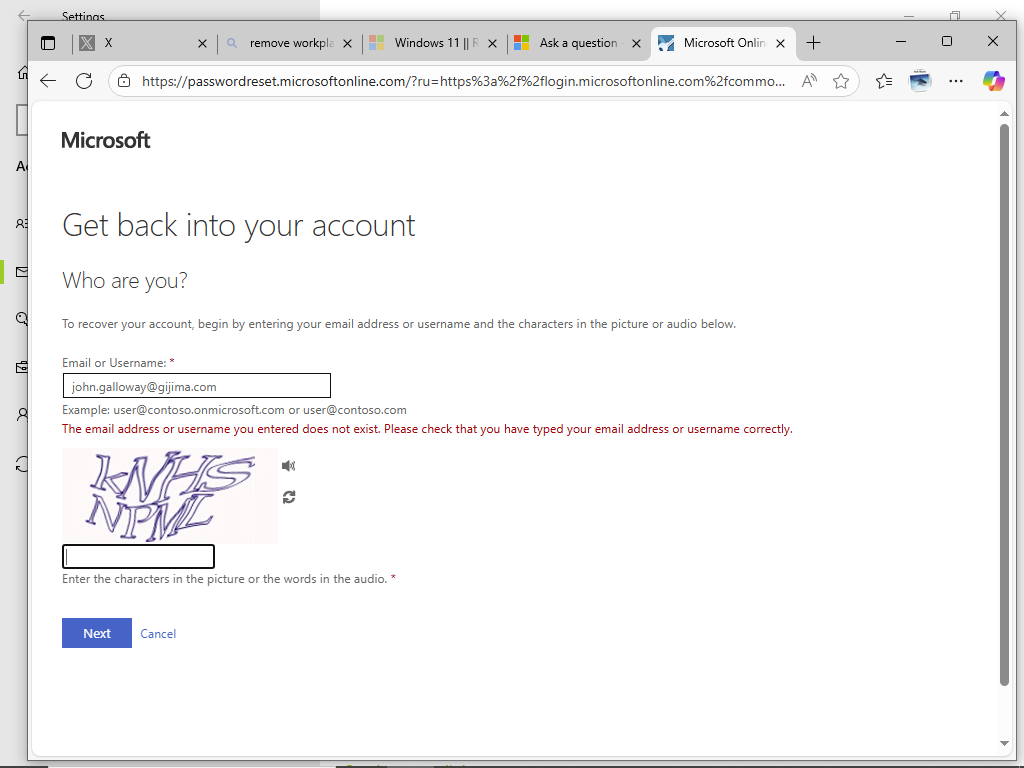Open a new browser tab
1024x768 pixels.
(x=813, y=43)
